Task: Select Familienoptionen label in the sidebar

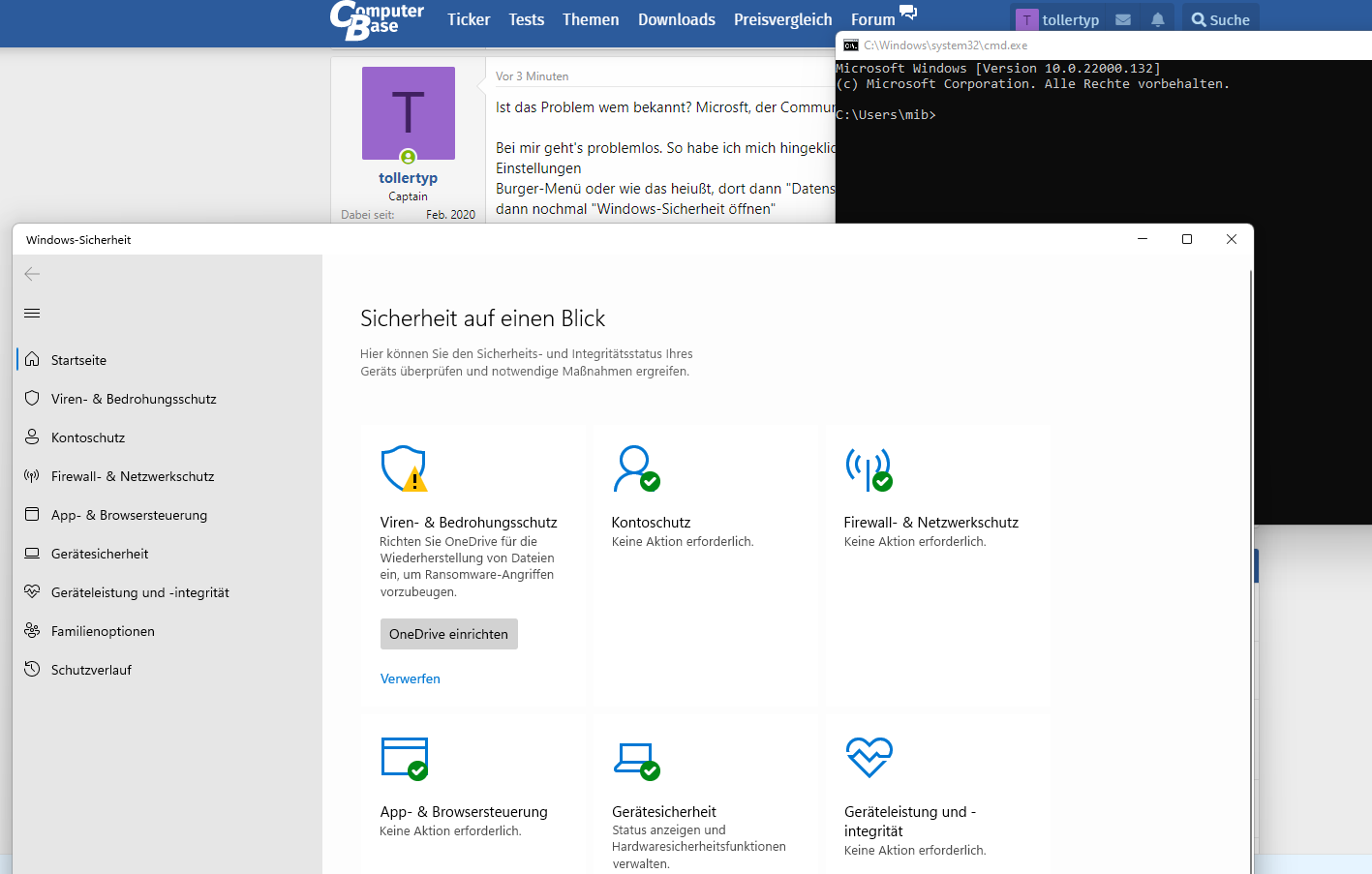Action: pyautogui.click(x=103, y=631)
